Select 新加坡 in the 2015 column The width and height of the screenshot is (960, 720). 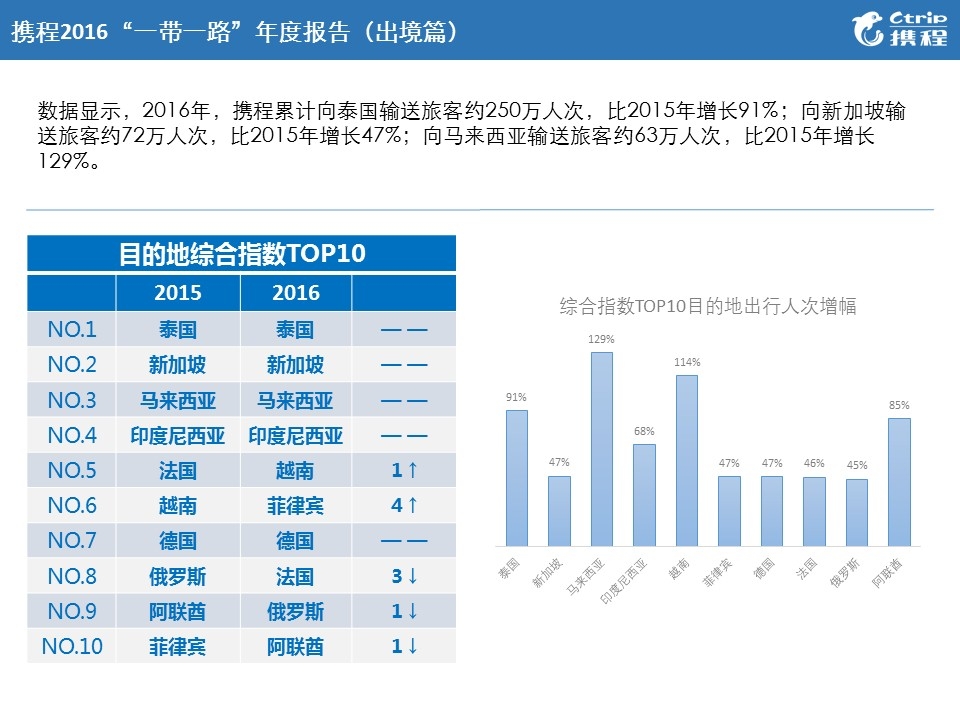pyautogui.click(x=178, y=365)
